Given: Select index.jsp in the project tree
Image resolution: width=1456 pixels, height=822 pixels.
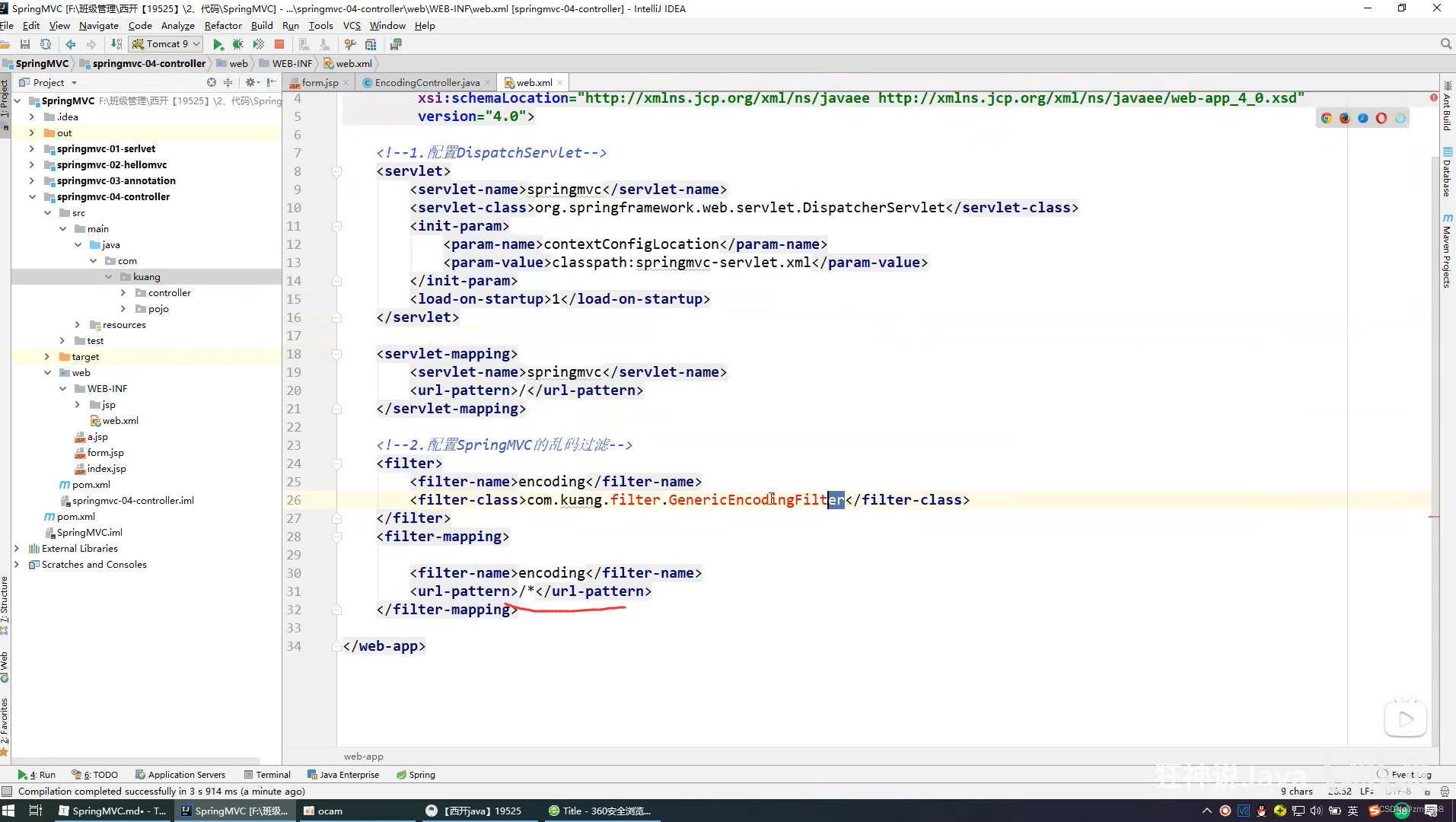Looking at the screenshot, I should [x=107, y=469].
